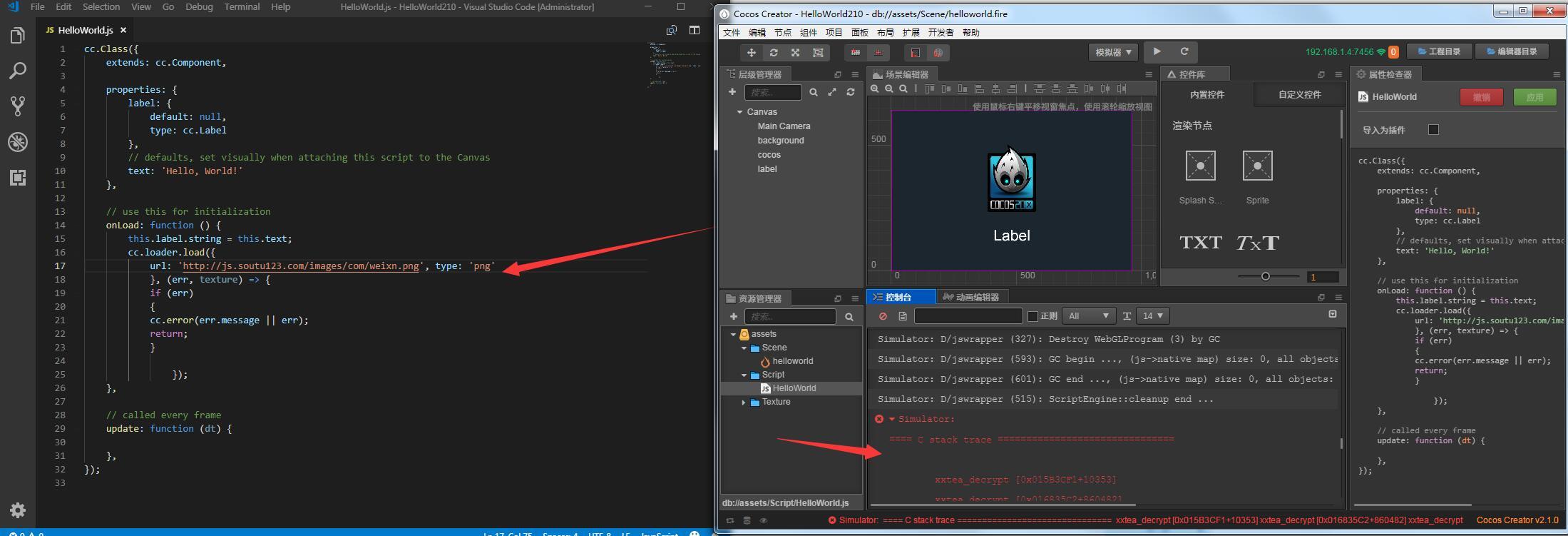Toggle local/global coordinate mode in Cocos toolbar
The image size is (1568, 536).
pos(878,53)
